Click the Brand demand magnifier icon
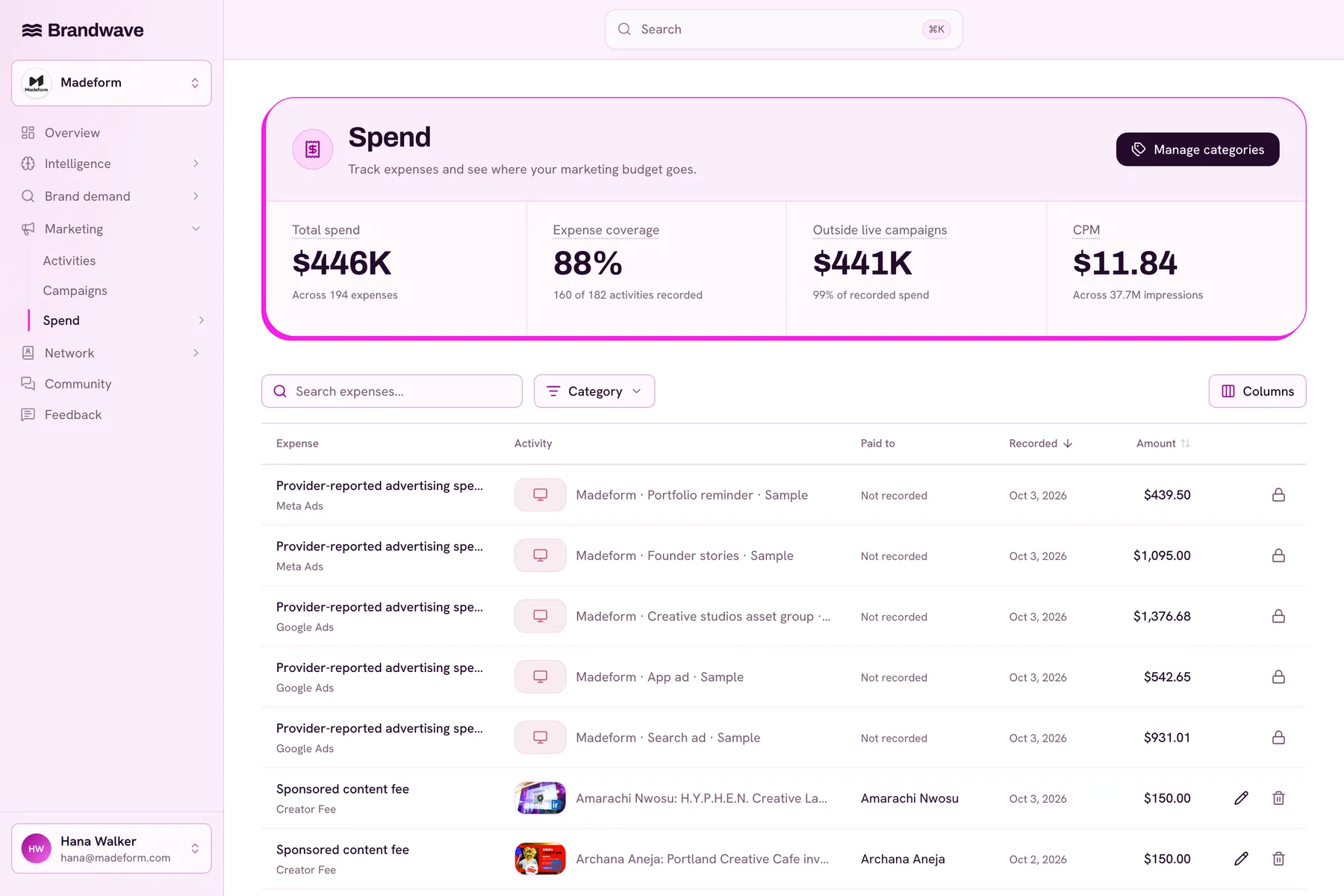Viewport: 1344px width, 896px height. 28,196
